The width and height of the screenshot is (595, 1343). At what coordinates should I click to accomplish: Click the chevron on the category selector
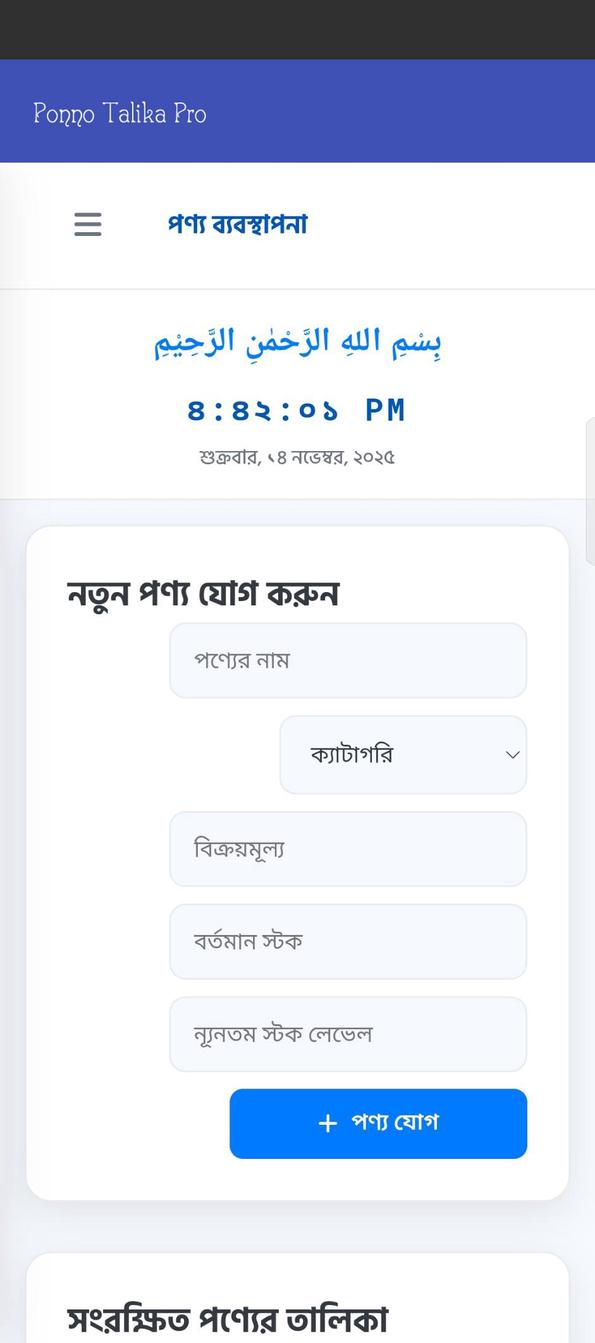tap(511, 755)
